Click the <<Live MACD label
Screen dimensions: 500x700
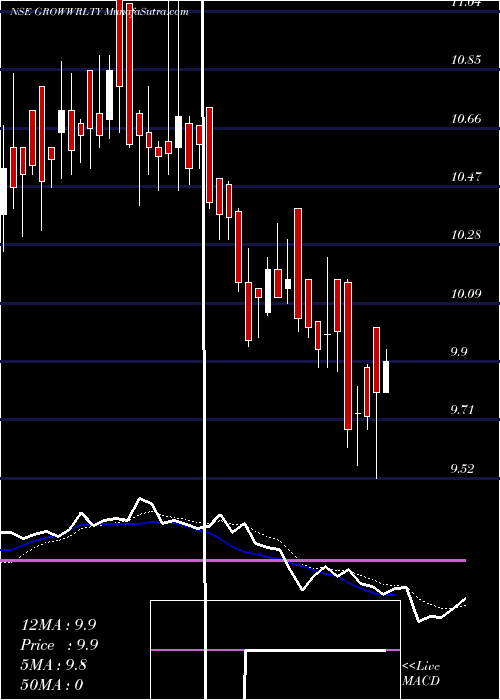pyautogui.click(x=421, y=674)
